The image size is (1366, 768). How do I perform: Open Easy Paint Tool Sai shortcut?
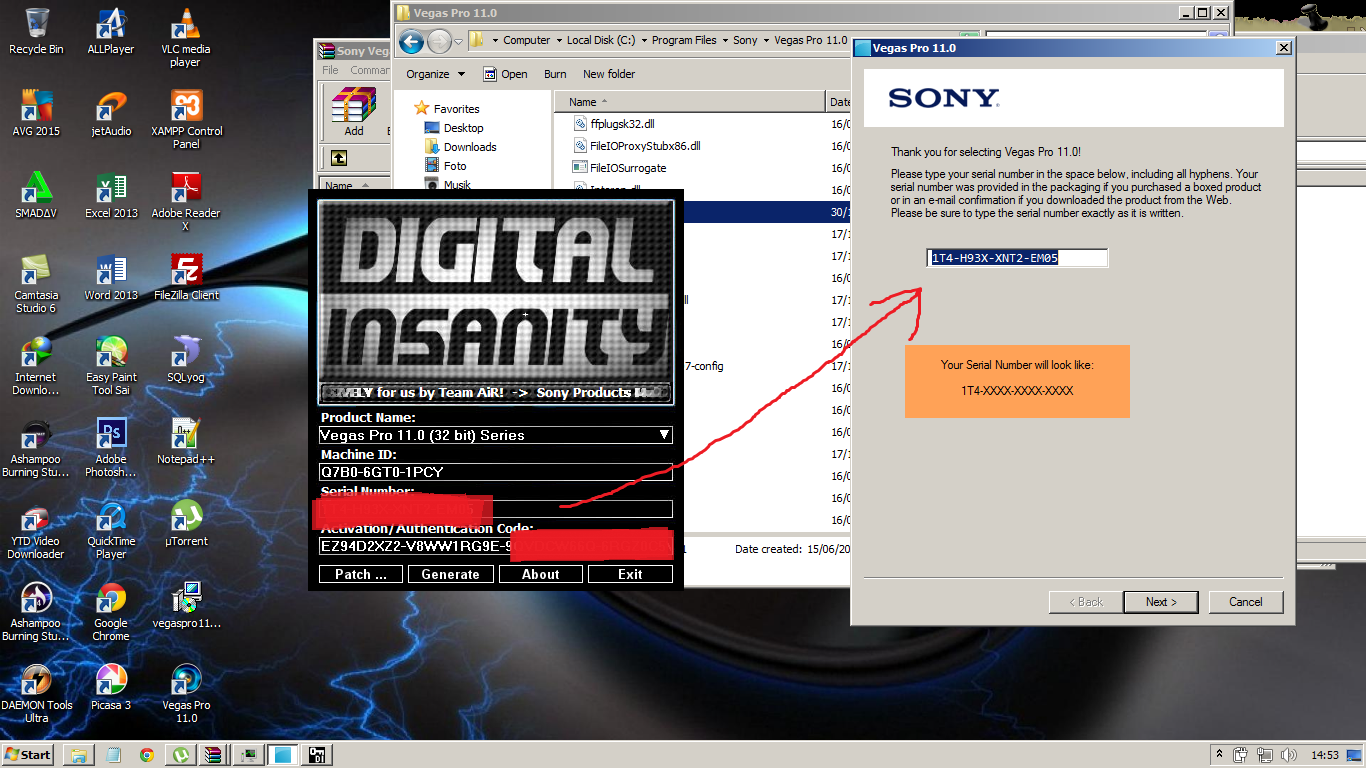click(x=111, y=365)
